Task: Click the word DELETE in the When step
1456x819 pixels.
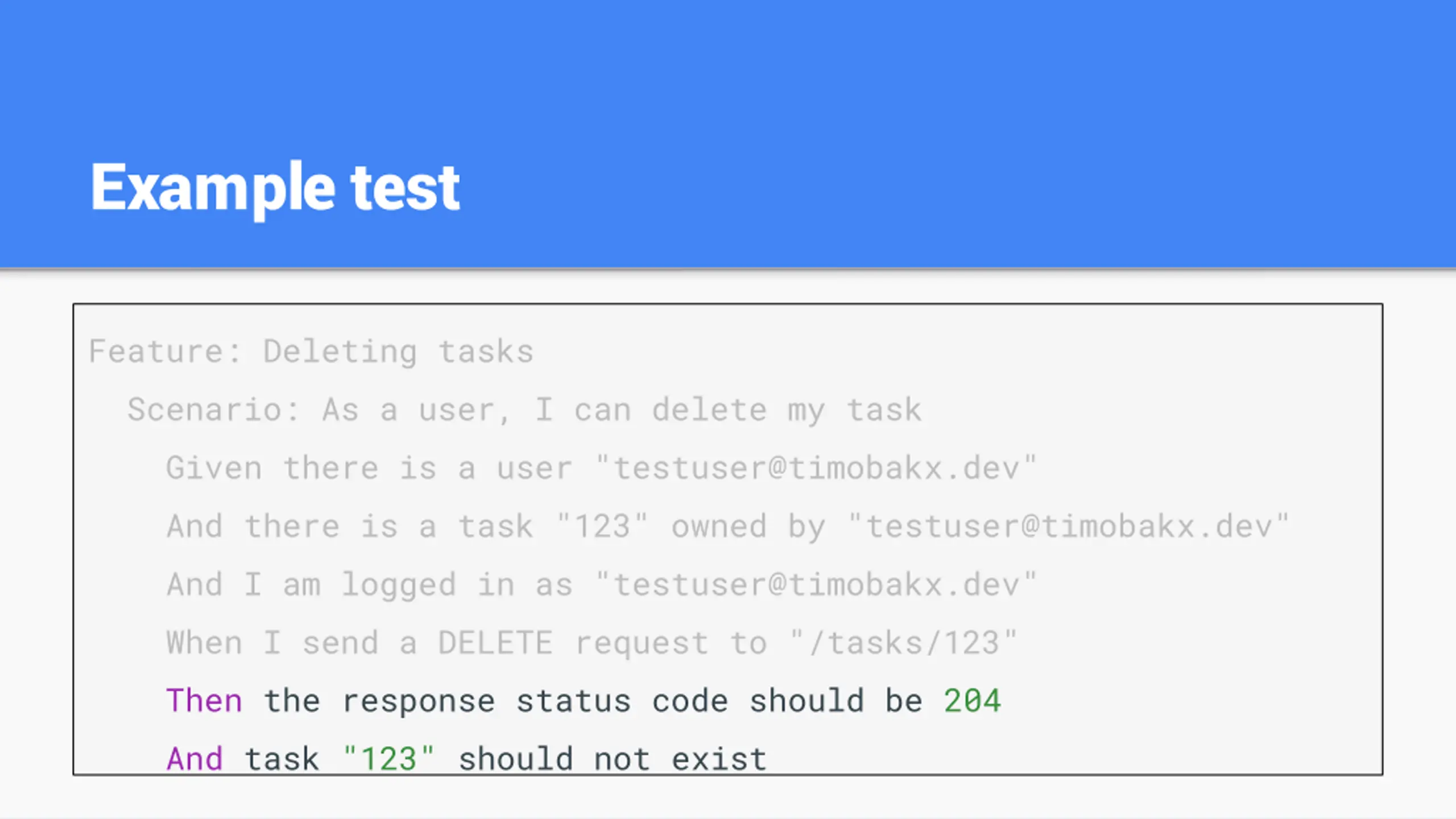Action: 495,643
